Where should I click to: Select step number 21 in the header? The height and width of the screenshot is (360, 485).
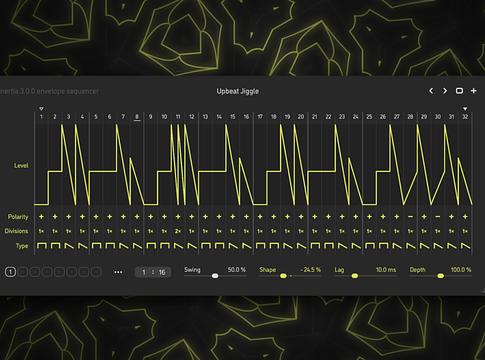pos(315,117)
